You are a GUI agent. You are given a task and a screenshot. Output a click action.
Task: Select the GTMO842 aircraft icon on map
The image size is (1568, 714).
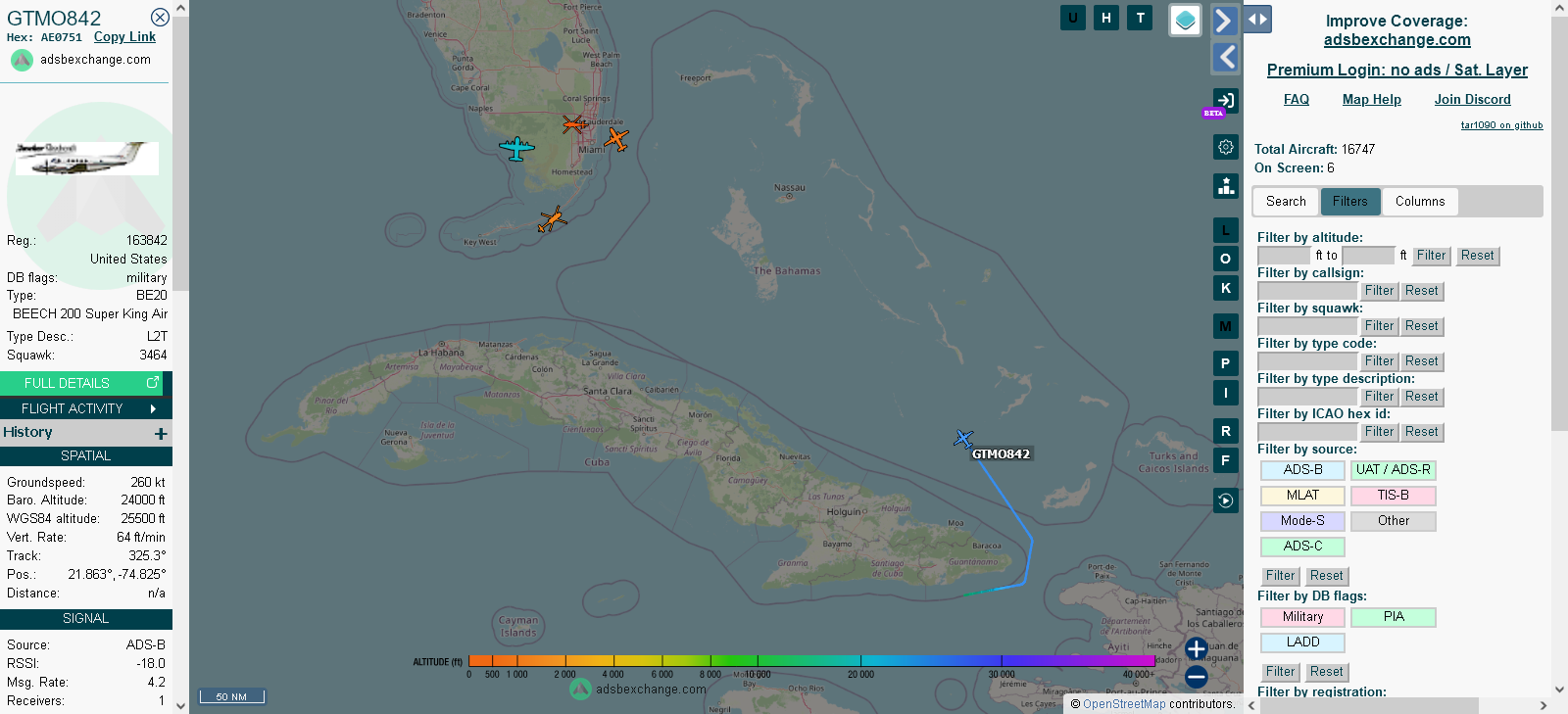tap(963, 438)
